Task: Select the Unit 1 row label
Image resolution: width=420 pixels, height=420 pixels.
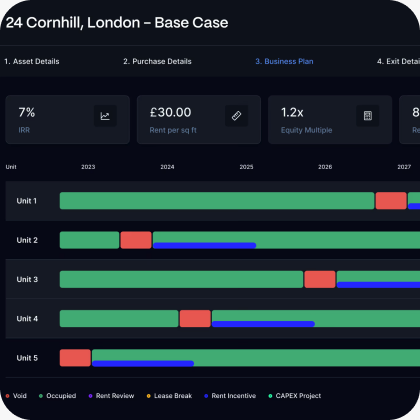Action: [27, 201]
